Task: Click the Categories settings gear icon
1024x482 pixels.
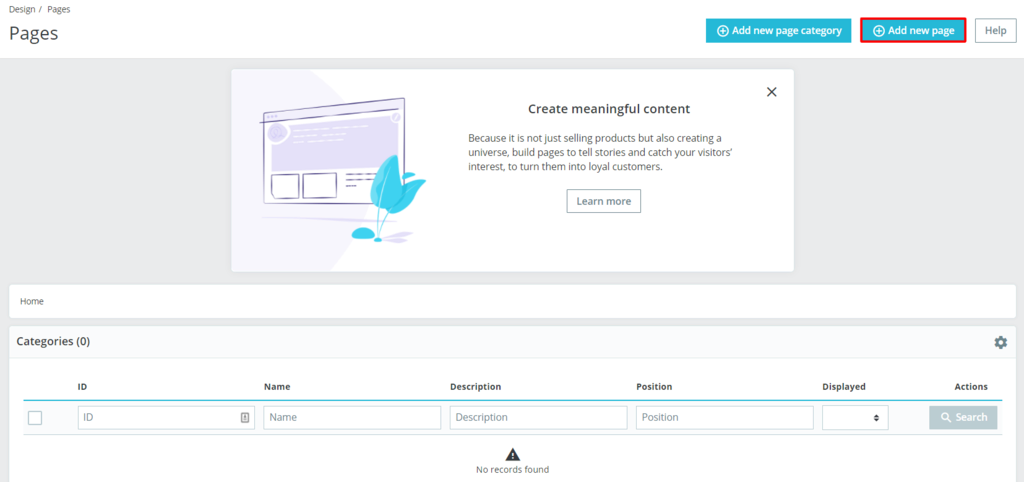Action: click(x=1000, y=342)
